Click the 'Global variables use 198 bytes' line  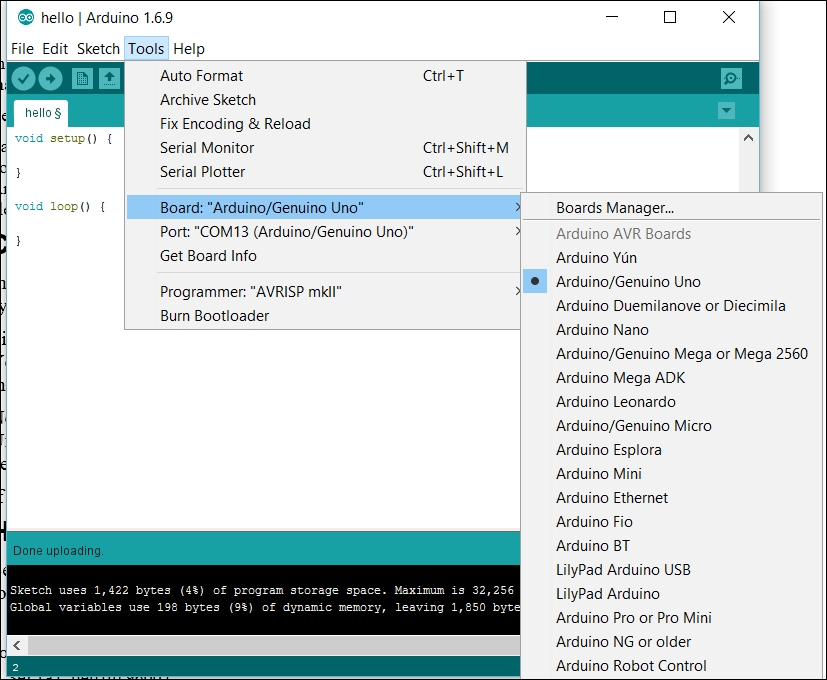(x=265, y=607)
